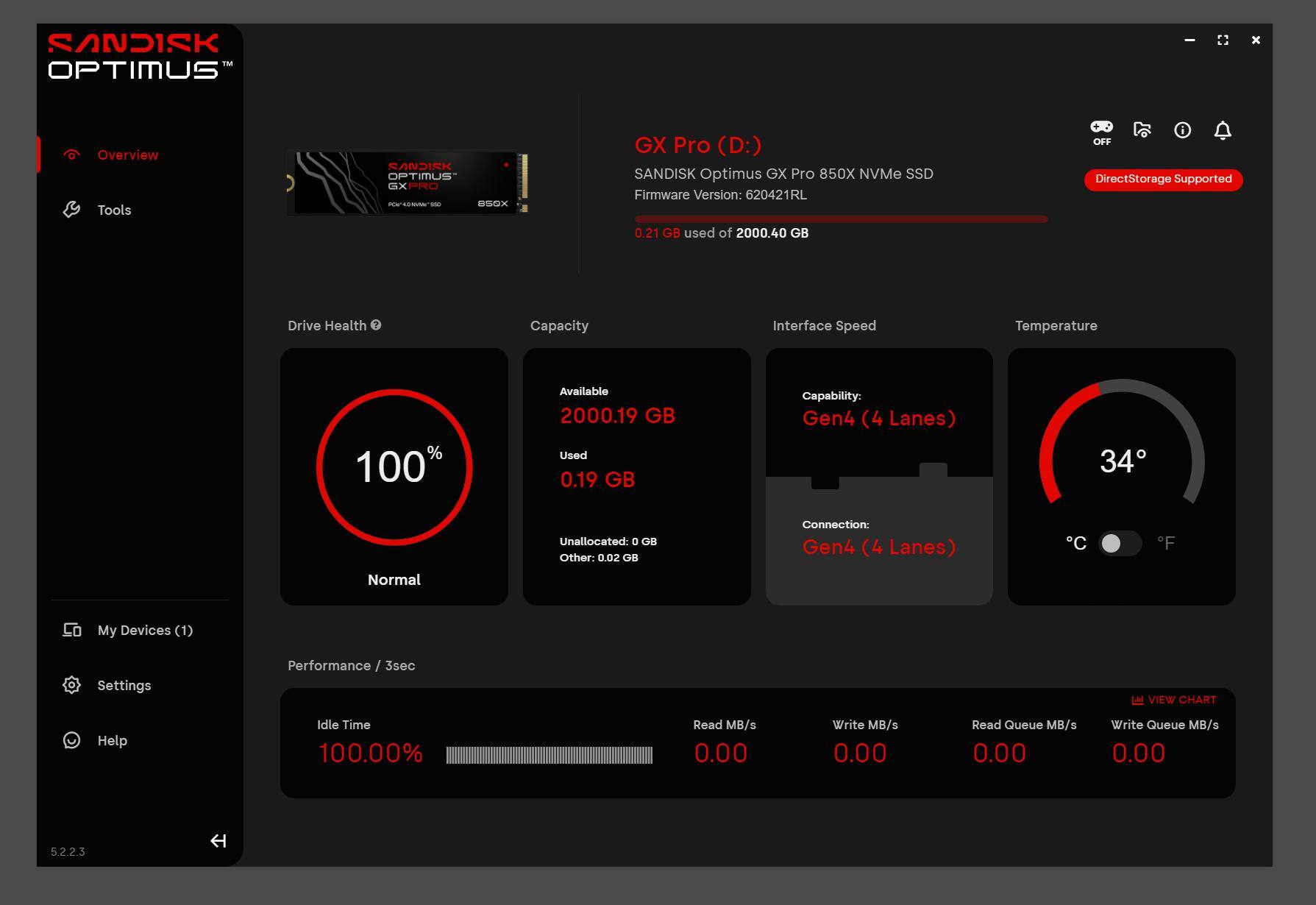
Task: Click the DirectStorage Supported badge
Action: 1163,179
